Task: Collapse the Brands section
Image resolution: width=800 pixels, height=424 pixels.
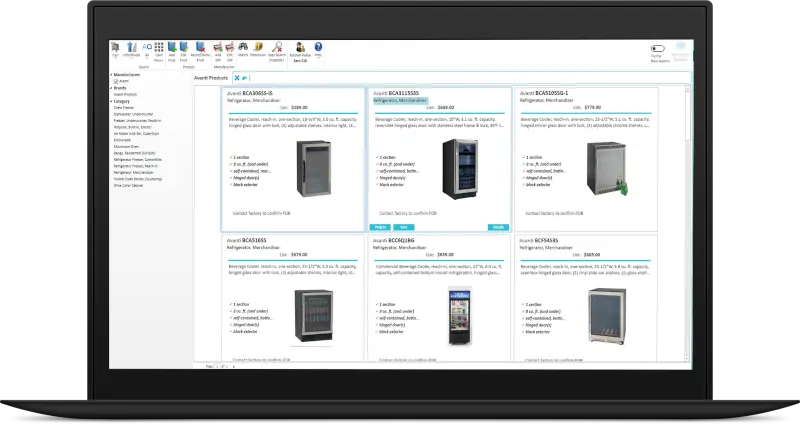Action: point(111,88)
